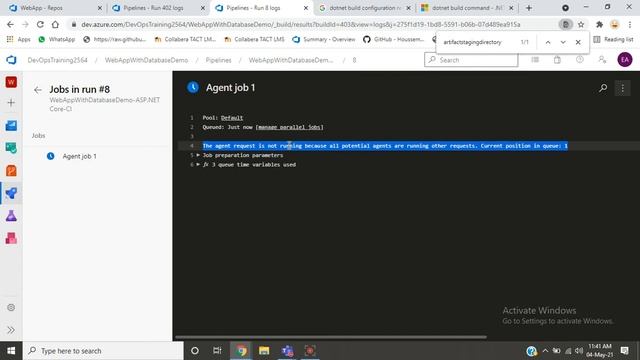Screen dimensions: 640x360
Task: Open Microsoft Teams from taskbar
Action: pyautogui.click(x=287, y=351)
